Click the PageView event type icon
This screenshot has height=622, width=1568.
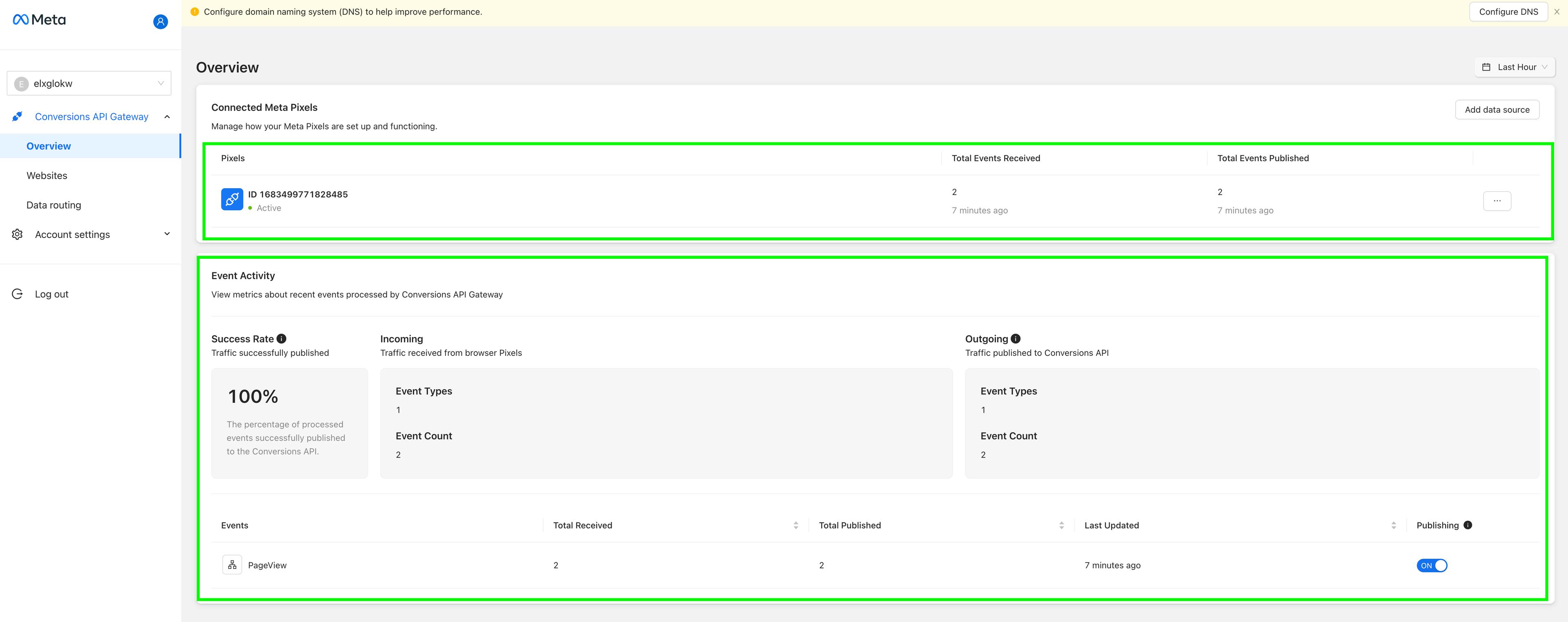click(x=232, y=565)
